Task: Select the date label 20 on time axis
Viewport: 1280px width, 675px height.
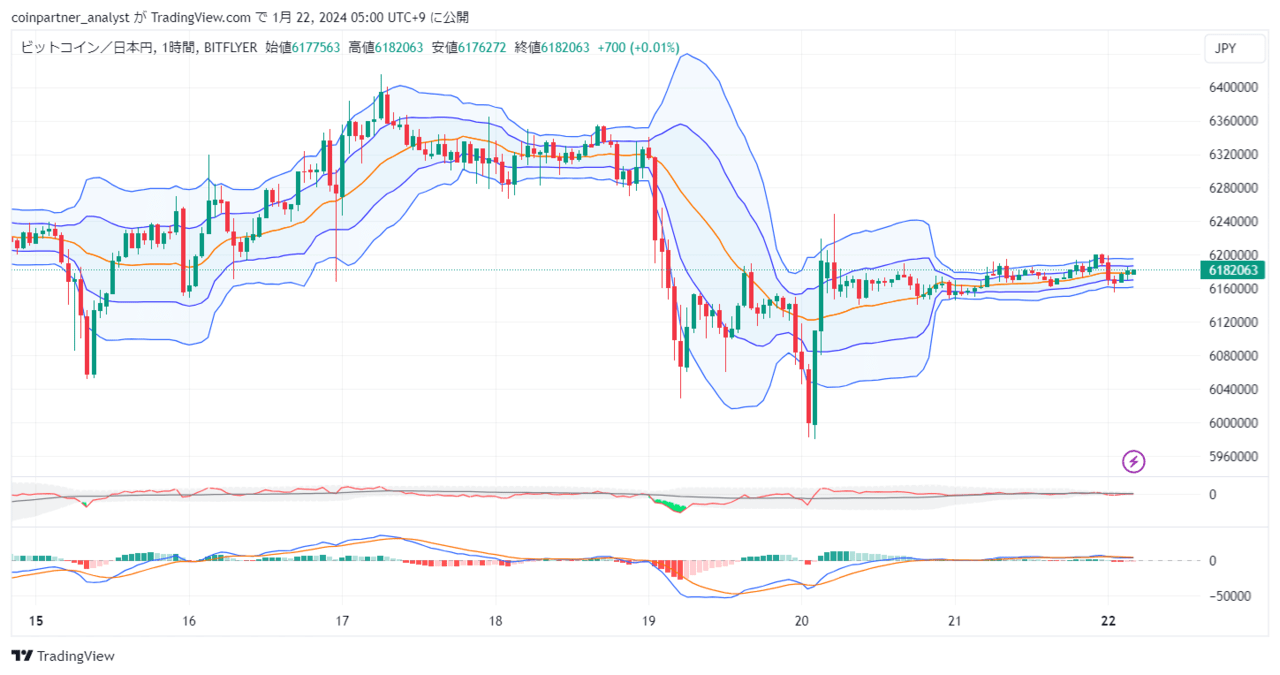Action: (801, 621)
